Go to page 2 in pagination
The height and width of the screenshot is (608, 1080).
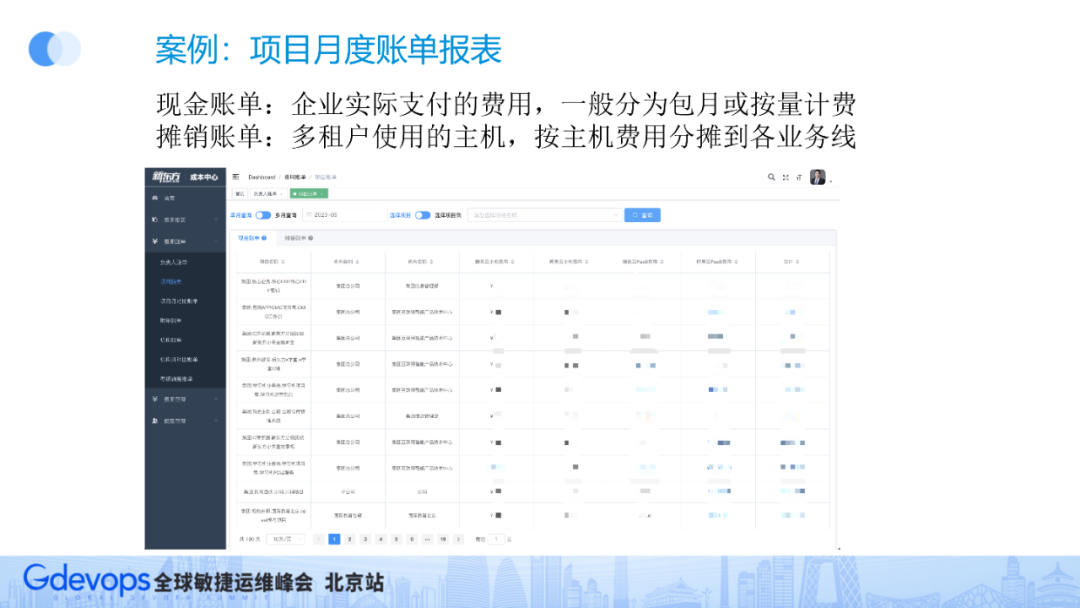[x=350, y=539]
